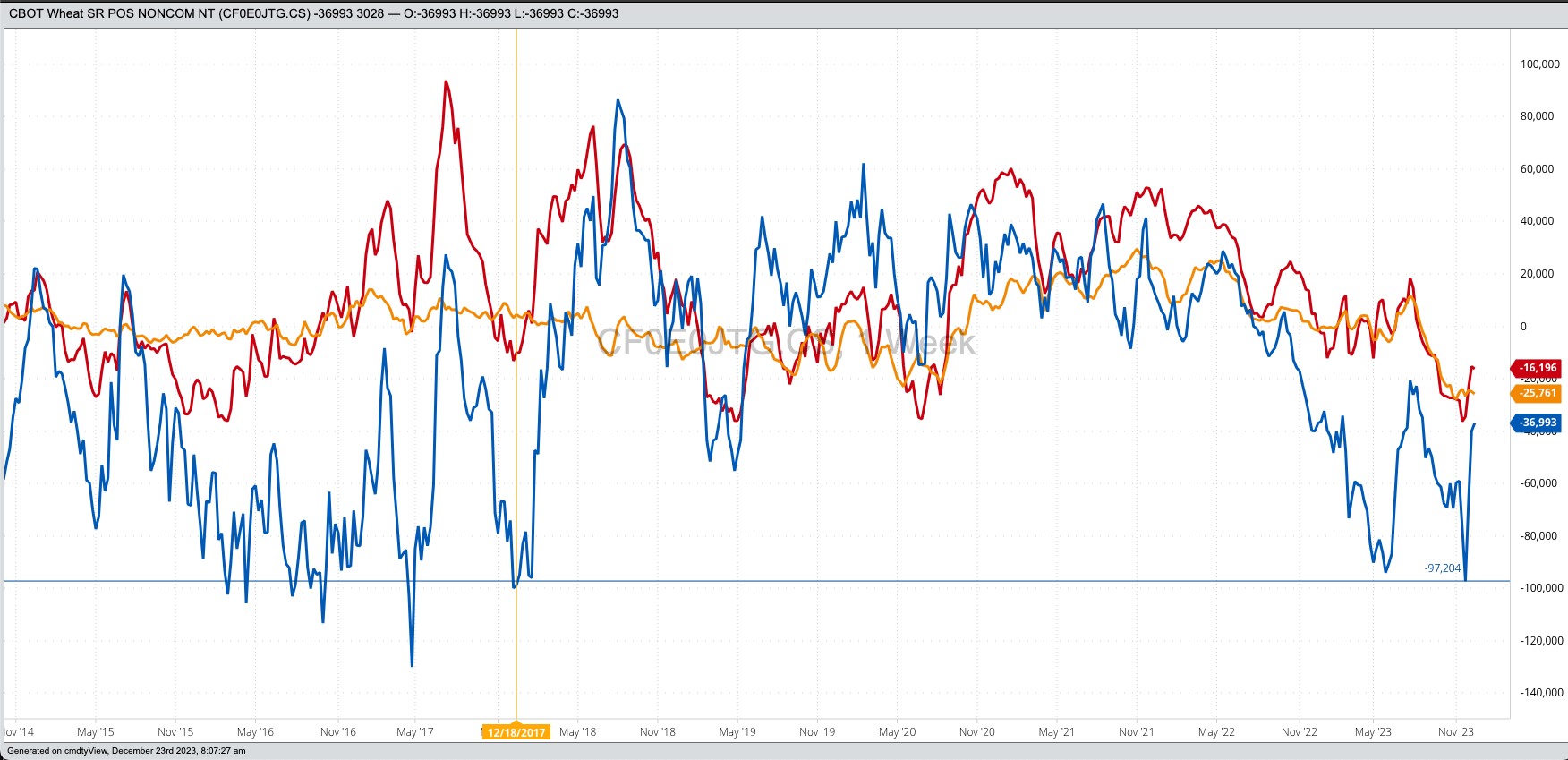Click the -80,000 y-axis label
This screenshot has height=760, width=1568.
click(x=1538, y=536)
